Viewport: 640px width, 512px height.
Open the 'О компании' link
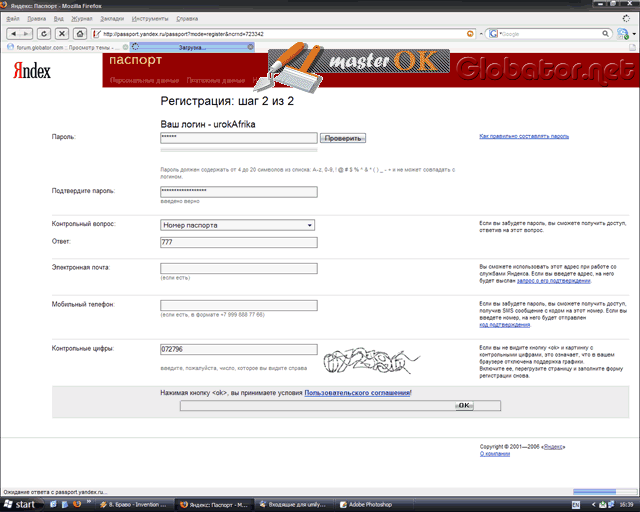[495, 454]
